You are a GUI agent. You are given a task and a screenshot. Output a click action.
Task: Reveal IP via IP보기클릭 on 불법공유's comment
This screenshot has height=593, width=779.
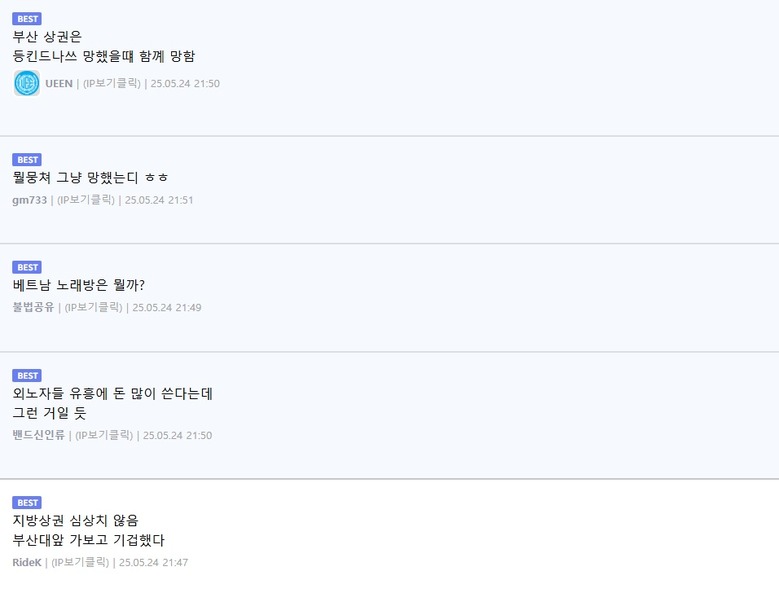[x=93, y=307]
